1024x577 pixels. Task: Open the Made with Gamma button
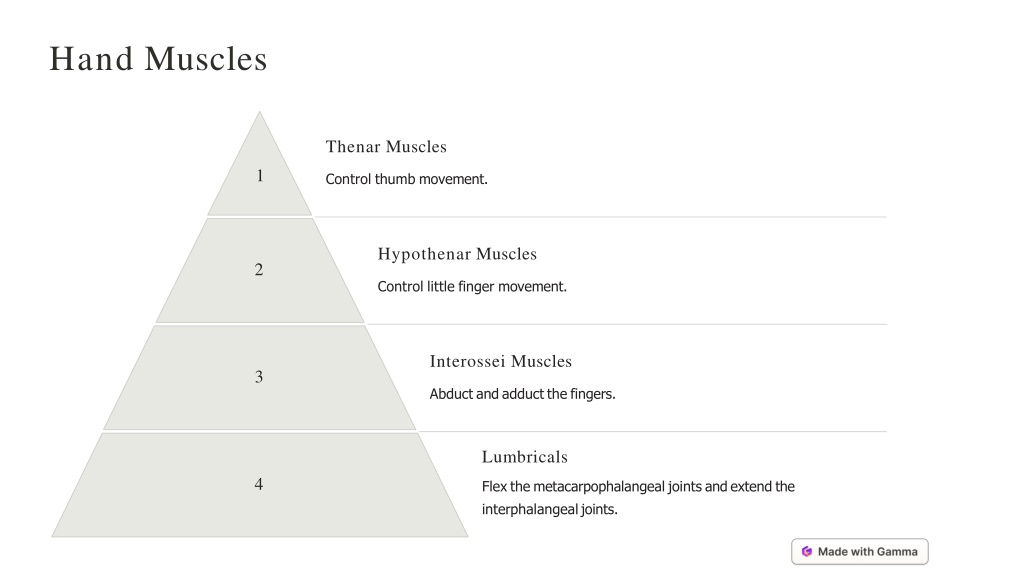(859, 552)
